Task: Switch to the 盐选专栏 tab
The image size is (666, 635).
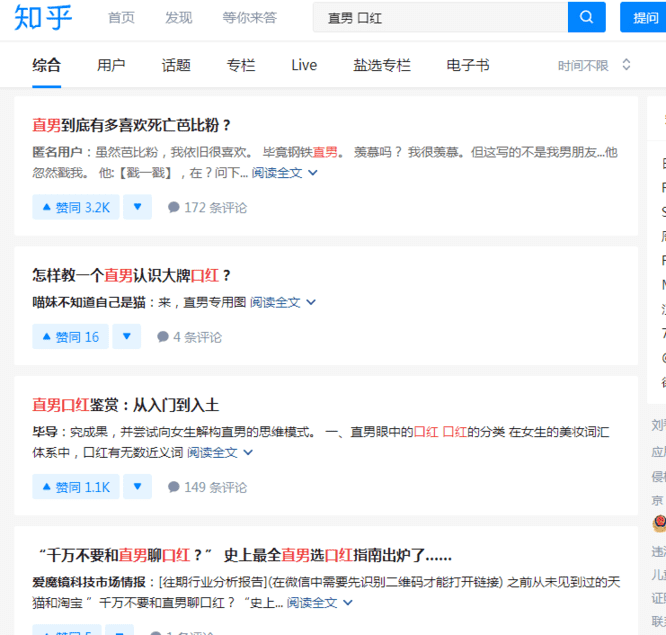Action: coord(382,65)
